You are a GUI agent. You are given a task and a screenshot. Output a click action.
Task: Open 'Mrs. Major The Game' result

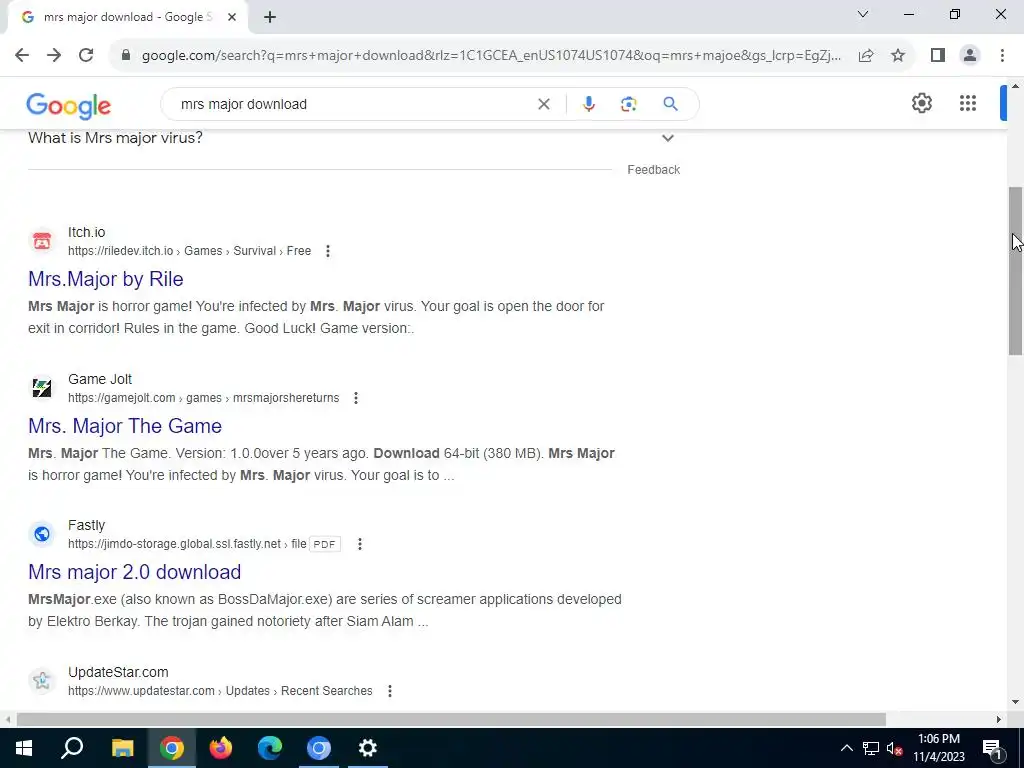click(x=125, y=426)
